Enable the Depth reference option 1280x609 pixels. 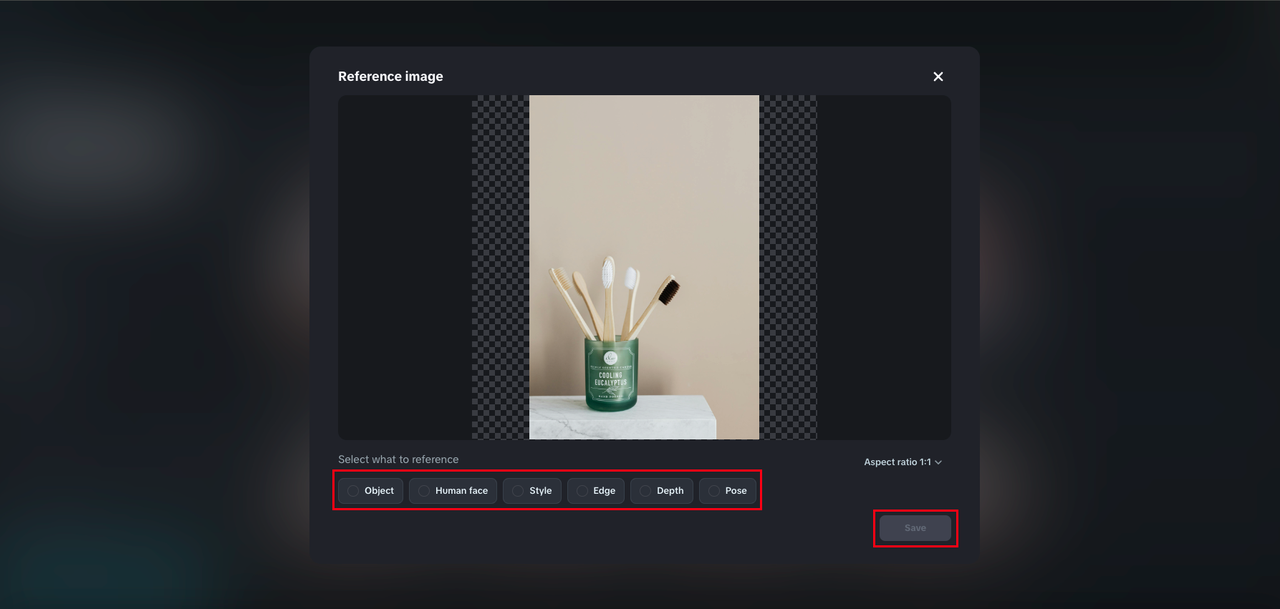661,491
